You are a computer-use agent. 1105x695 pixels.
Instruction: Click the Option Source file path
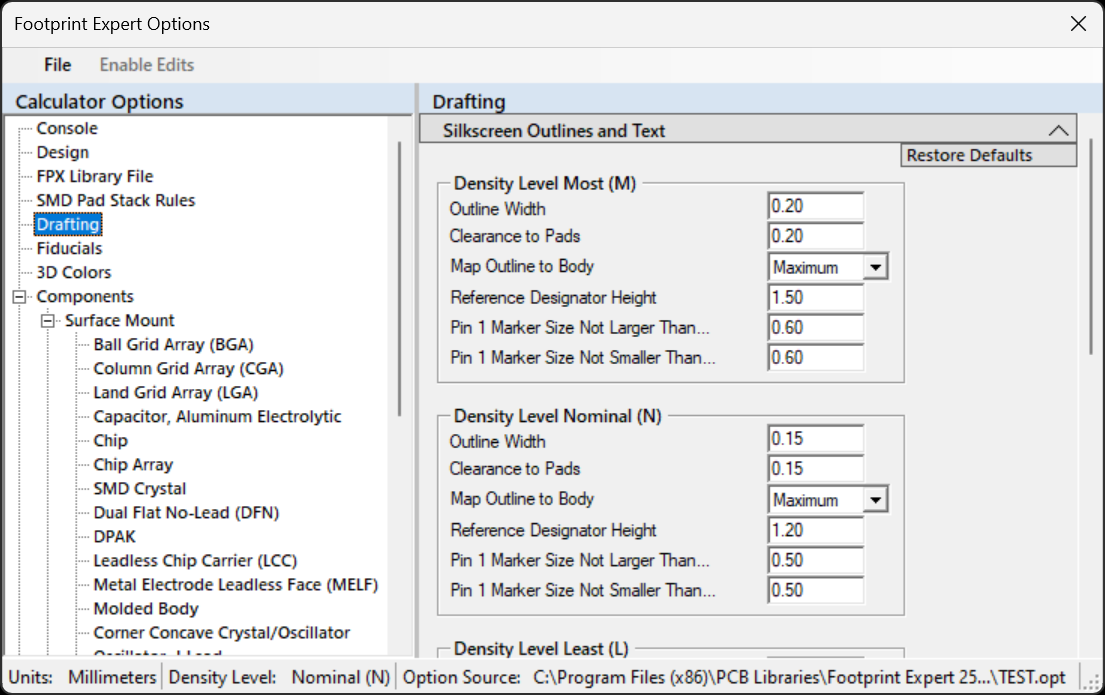799,677
